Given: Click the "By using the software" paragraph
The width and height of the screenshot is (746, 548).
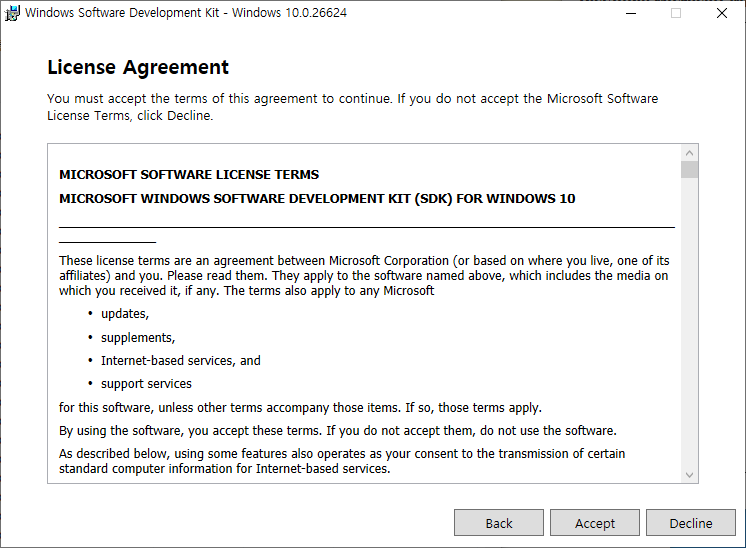Looking at the screenshot, I should pyautogui.click(x=338, y=431).
